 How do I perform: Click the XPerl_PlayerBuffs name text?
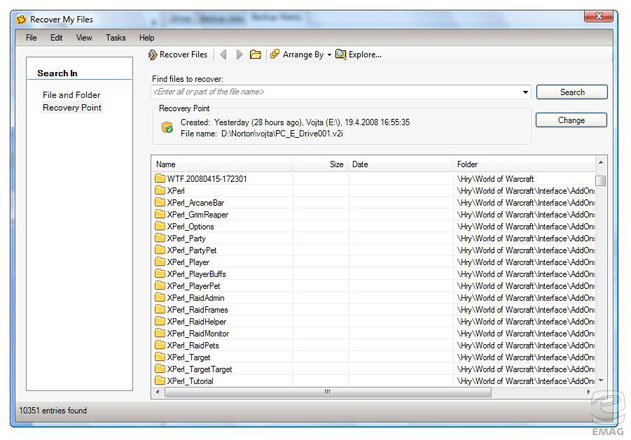click(196, 274)
